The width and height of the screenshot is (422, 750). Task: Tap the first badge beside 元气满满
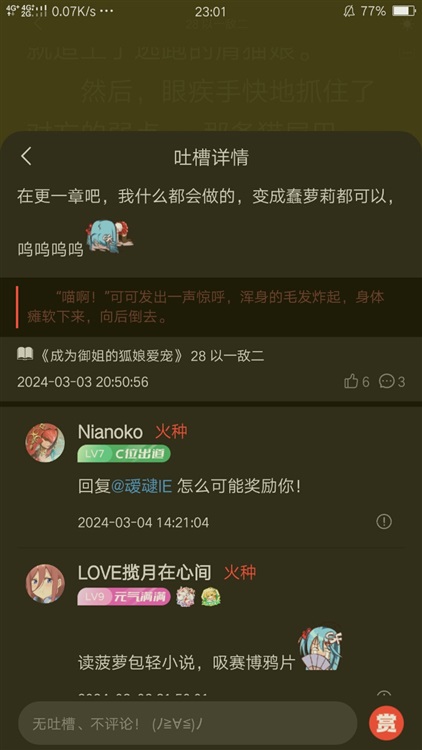185,597
